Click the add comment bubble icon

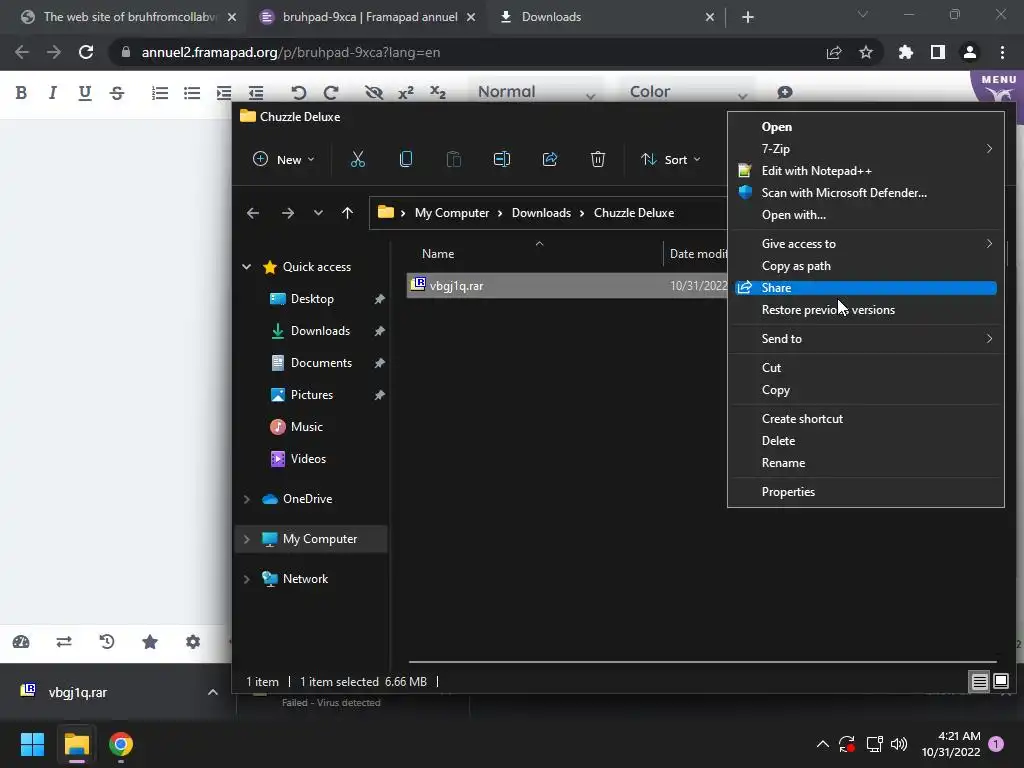(x=785, y=93)
